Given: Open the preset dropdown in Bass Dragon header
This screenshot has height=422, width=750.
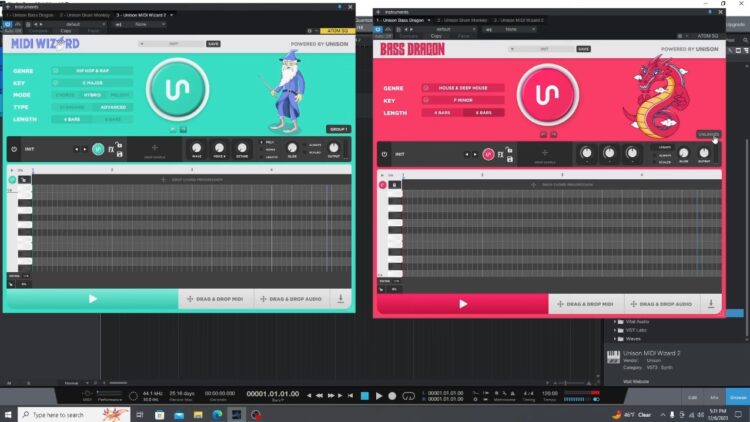Looking at the screenshot, I should tap(542, 49).
